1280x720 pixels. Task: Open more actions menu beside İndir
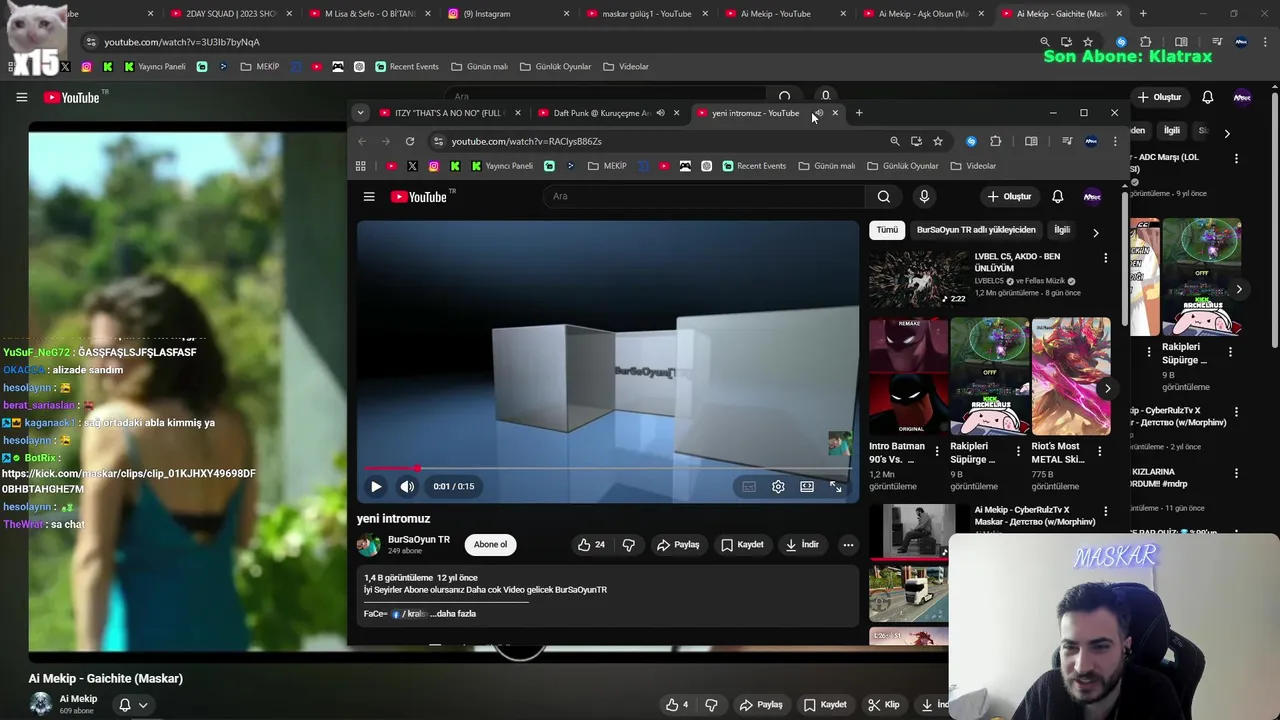pos(848,545)
